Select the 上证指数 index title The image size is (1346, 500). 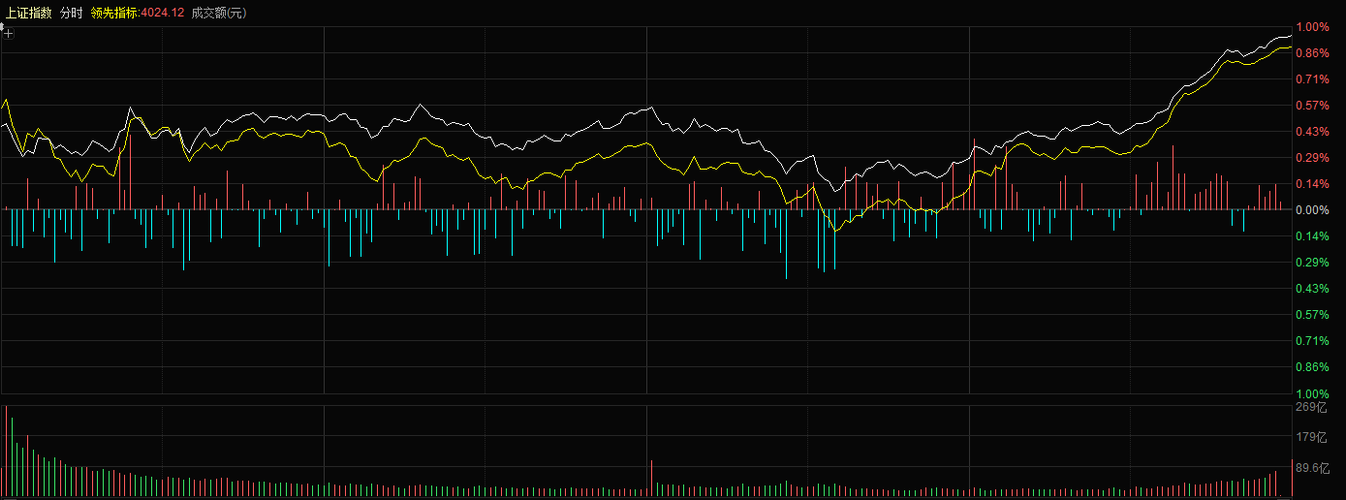pos(29,13)
